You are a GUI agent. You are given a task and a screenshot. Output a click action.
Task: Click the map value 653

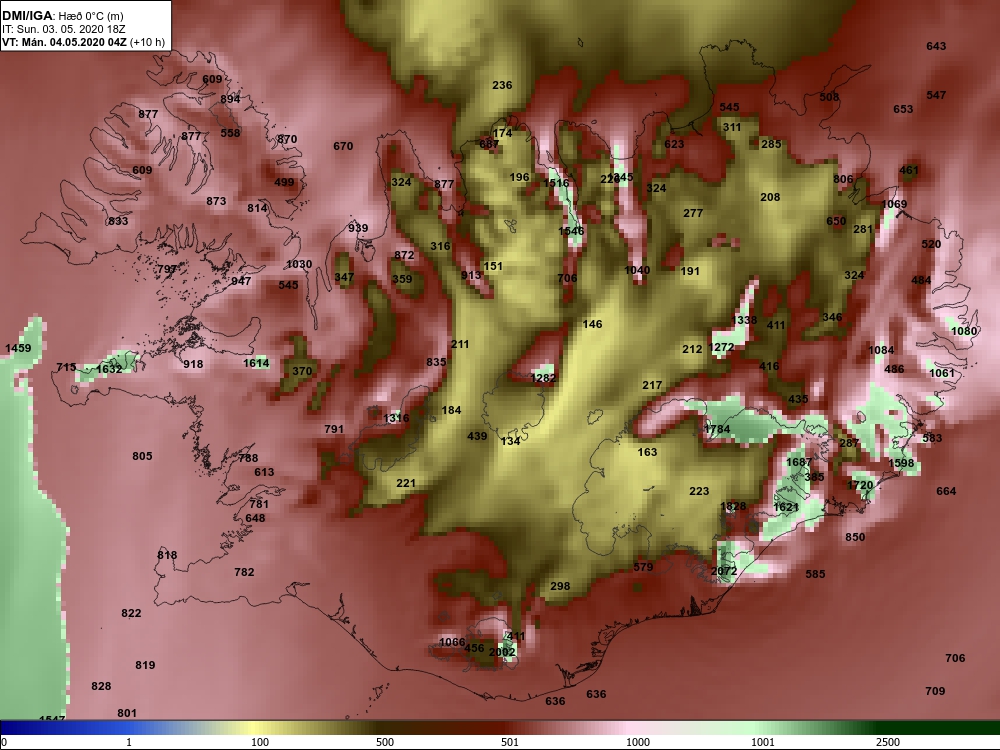(903, 109)
